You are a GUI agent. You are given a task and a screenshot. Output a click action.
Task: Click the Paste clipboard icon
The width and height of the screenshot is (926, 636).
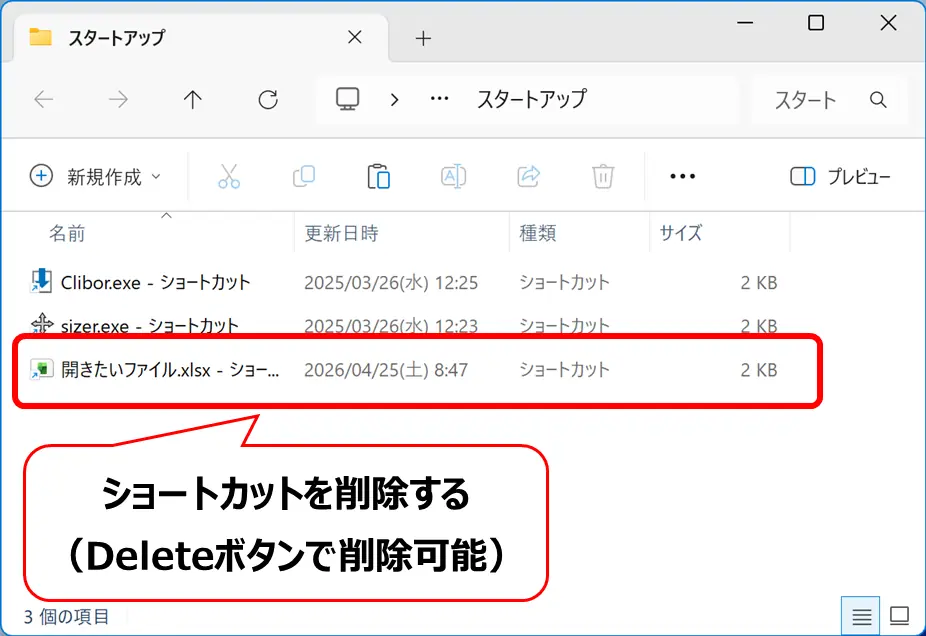pyautogui.click(x=378, y=177)
